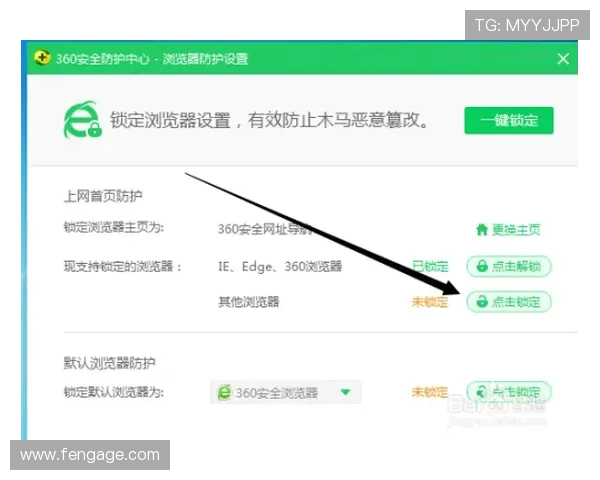Click 更换主页 link

pyautogui.click(x=516, y=230)
